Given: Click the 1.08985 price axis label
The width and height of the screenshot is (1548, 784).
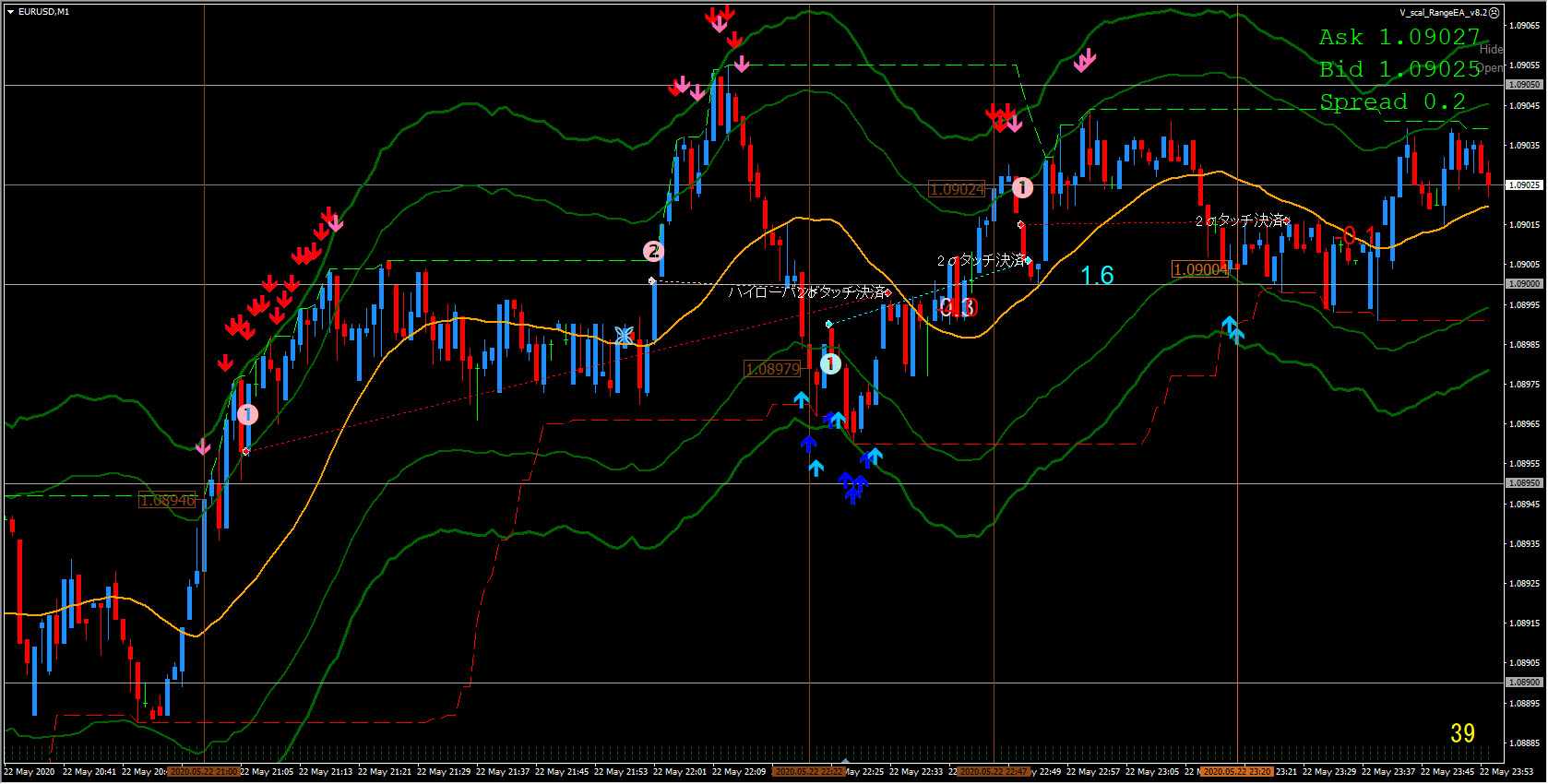Looking at the screenshot, I should click(1525, 345).
